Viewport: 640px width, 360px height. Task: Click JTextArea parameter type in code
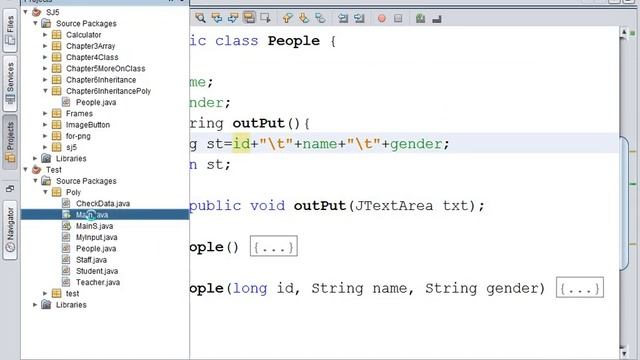[394, 206]
